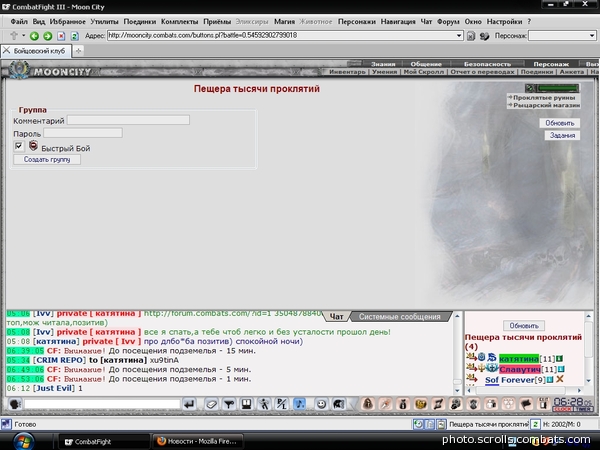Click the chat vertical scrollbar down arrow
600x450 pixels.
click(x=457, y=391)
